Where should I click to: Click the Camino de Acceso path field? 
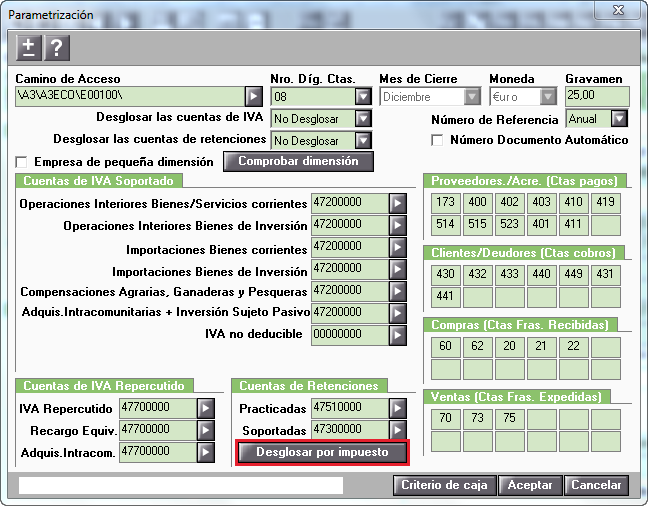tap(130, 96)
